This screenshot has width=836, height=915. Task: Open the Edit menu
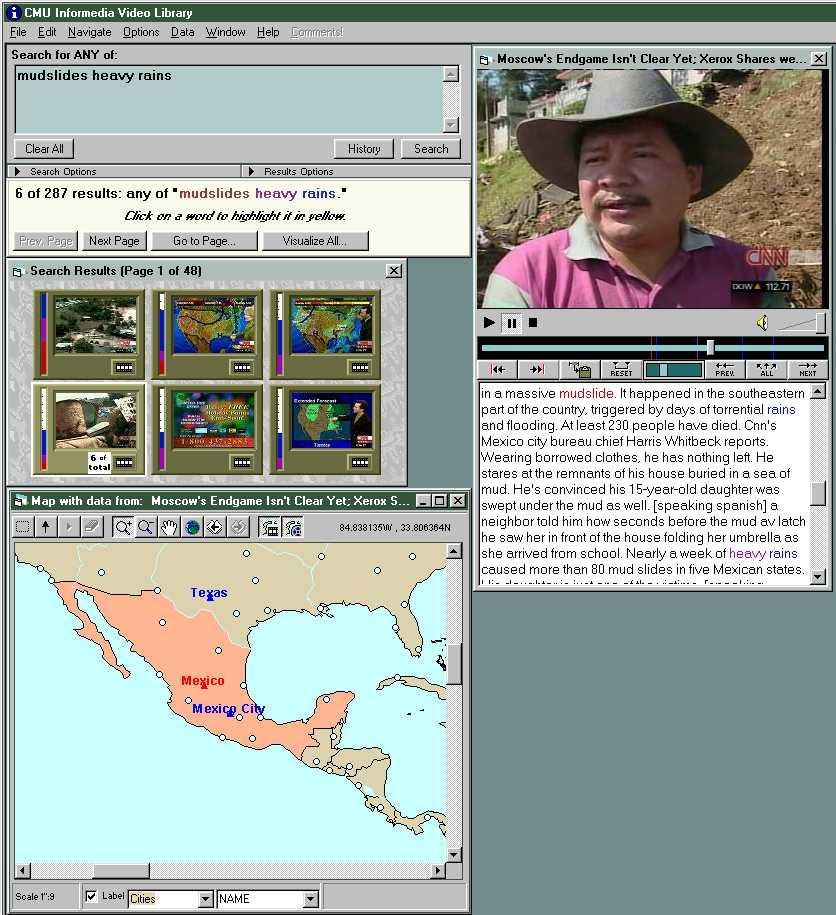47,32
